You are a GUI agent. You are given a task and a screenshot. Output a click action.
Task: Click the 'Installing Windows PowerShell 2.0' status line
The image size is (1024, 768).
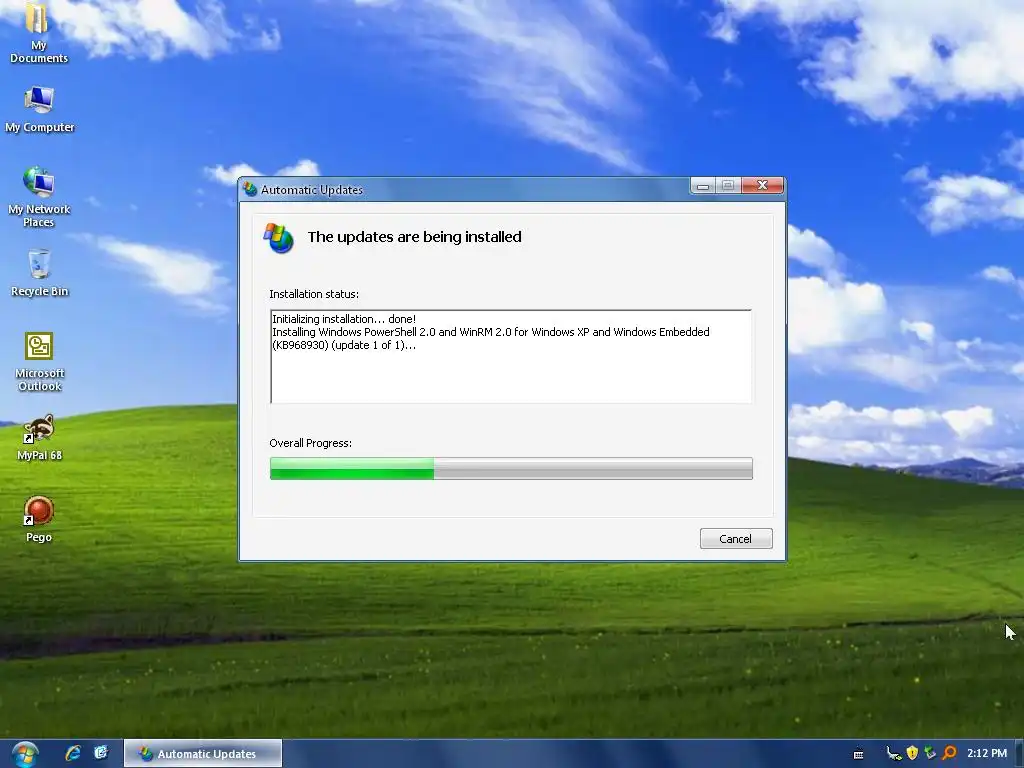tap(490, 332)
